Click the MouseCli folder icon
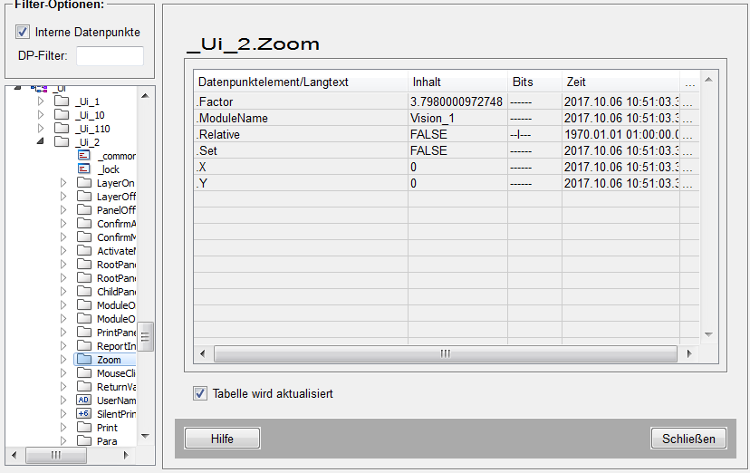Screen dimensions: 750x473 click(x=84, y=372)
